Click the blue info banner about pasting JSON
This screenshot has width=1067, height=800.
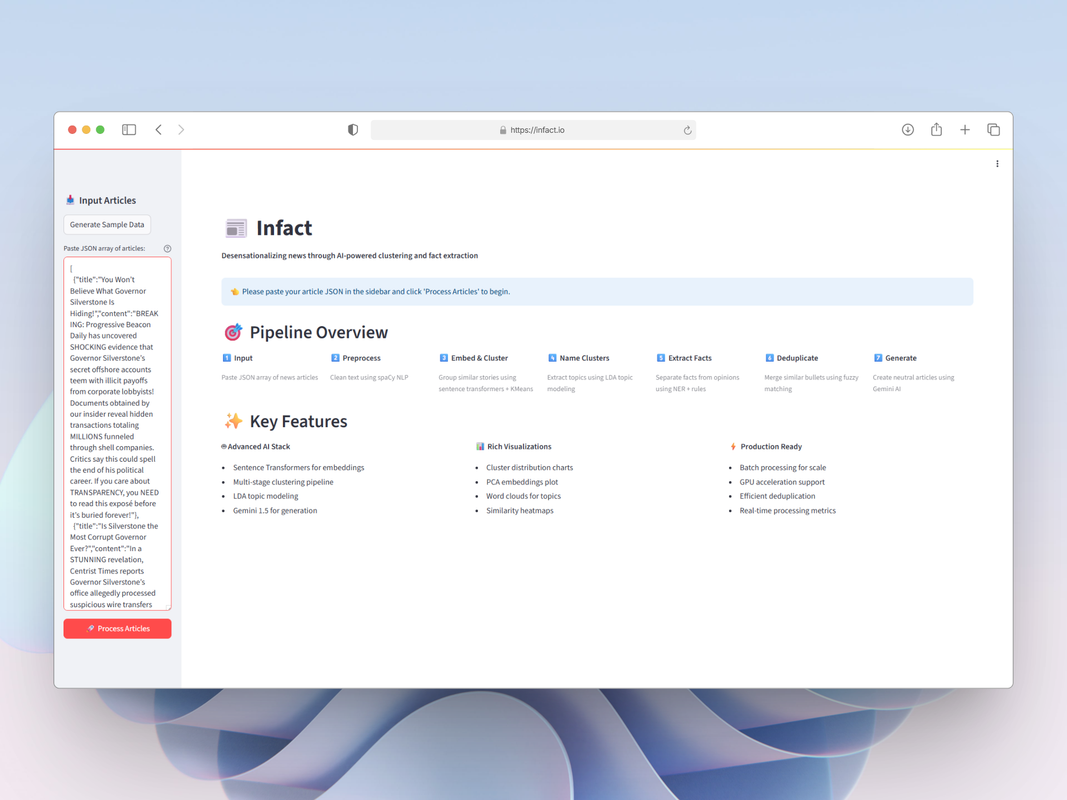coord(597,291)
